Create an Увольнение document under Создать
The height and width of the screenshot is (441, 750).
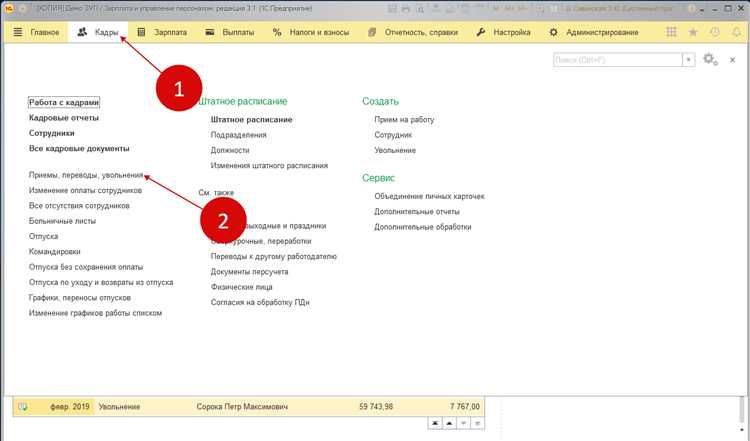395,150
